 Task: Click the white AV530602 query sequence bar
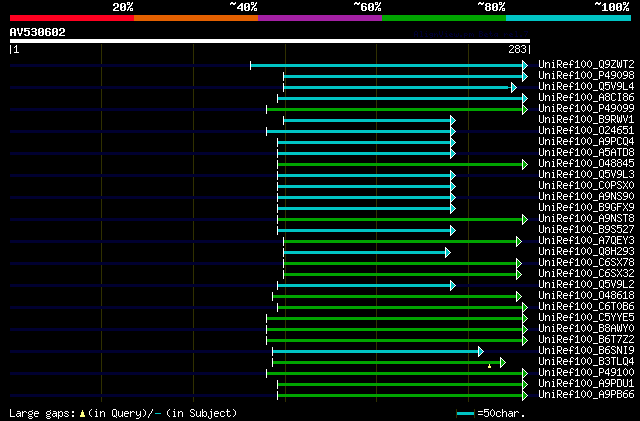270,41
